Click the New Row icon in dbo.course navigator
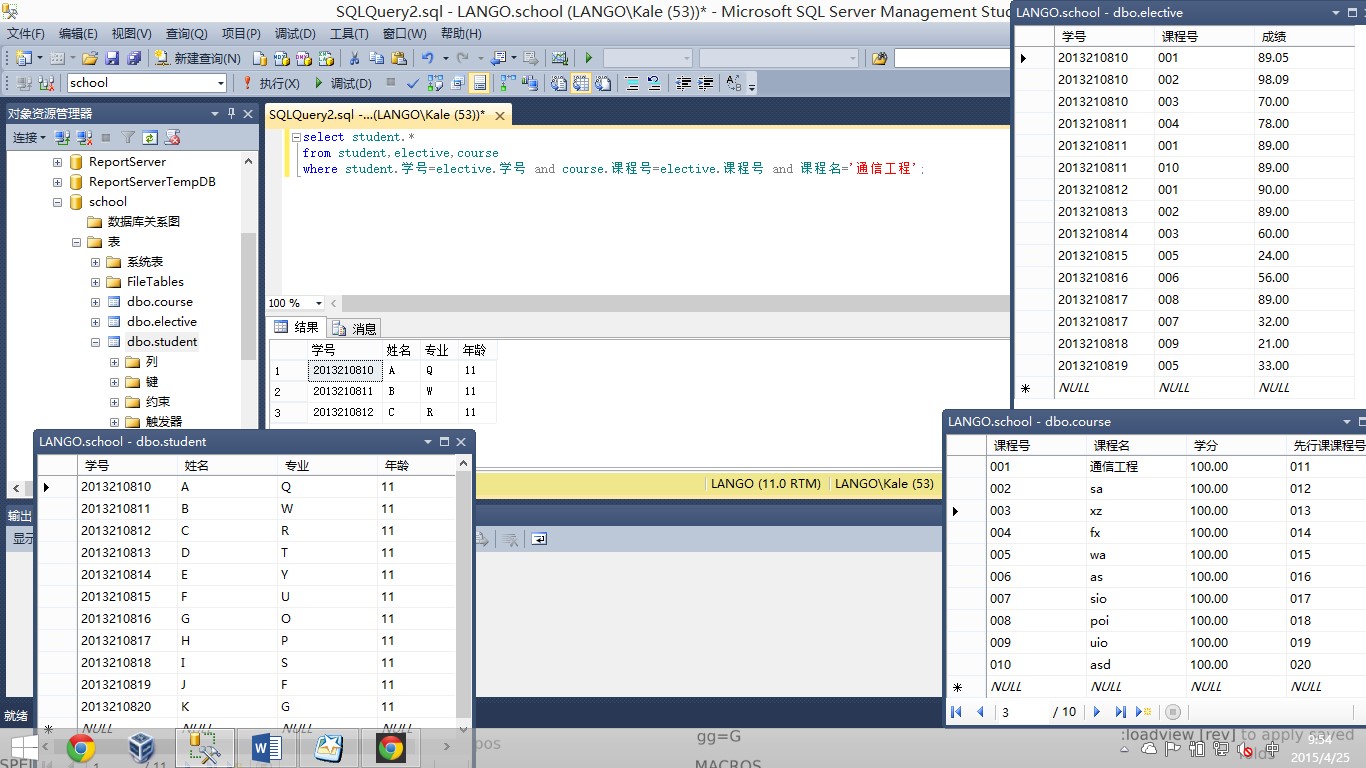 tap(1144, 712)
